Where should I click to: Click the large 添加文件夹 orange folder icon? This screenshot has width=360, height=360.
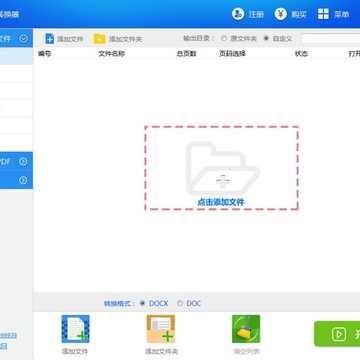pyautogui.click(x=161, y=329)
